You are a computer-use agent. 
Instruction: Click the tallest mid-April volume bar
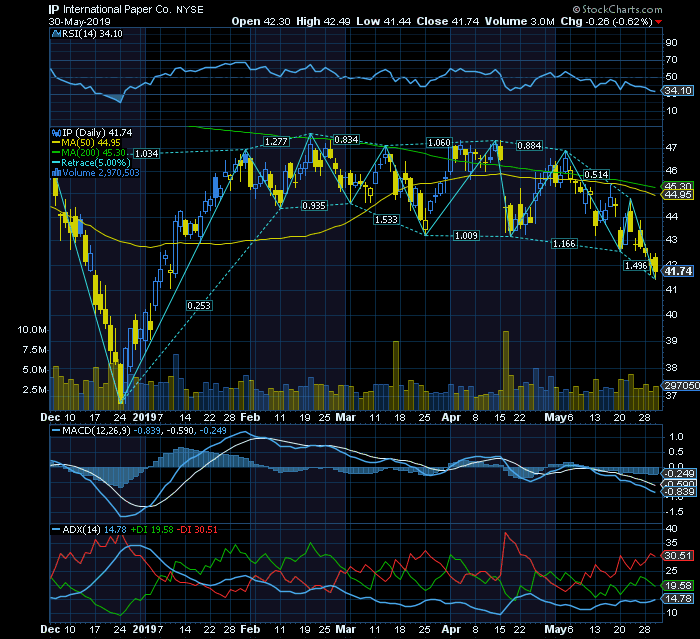pyautogui.click(x=506, y=371)
